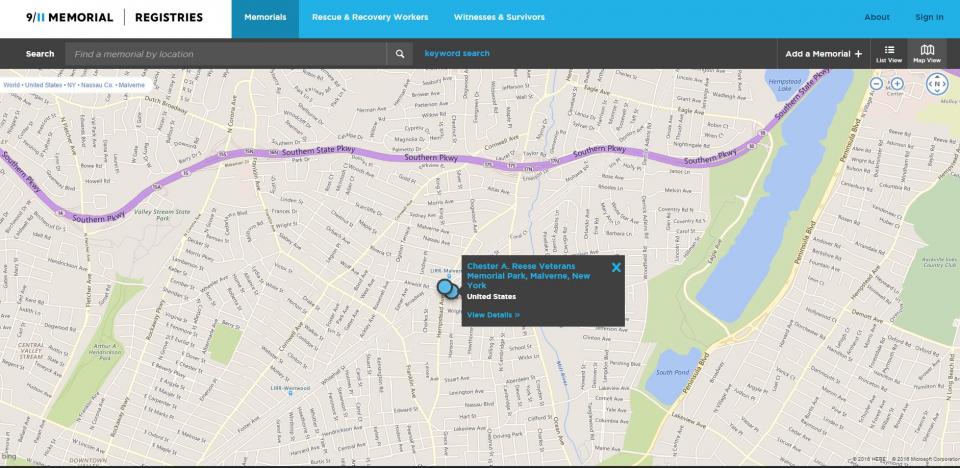Click Valley Stream State Park label

coord(163,214)
